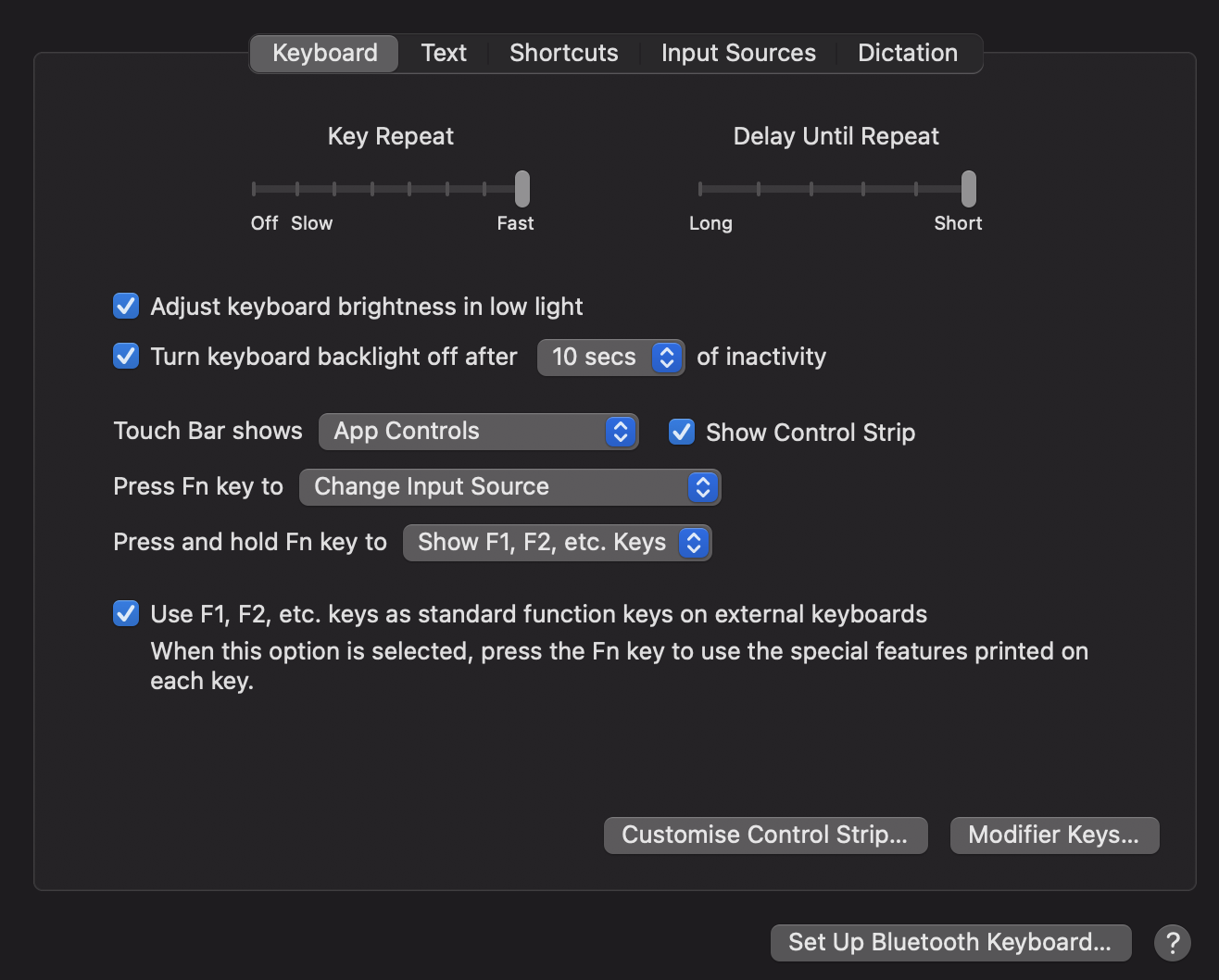Untick Use F1, F2 keys as standard function keys
The image size is (1219, 980).
point(126,613)
